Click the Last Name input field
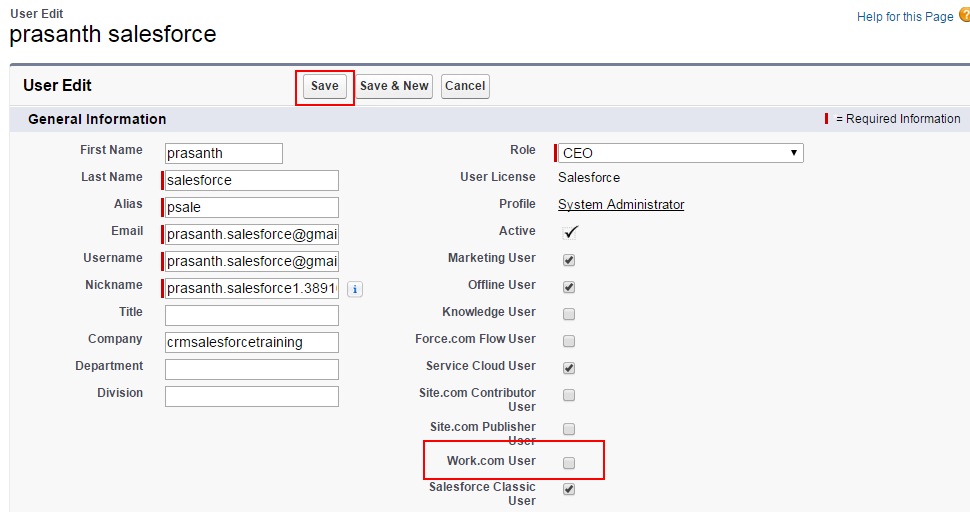 coord(252,181)
